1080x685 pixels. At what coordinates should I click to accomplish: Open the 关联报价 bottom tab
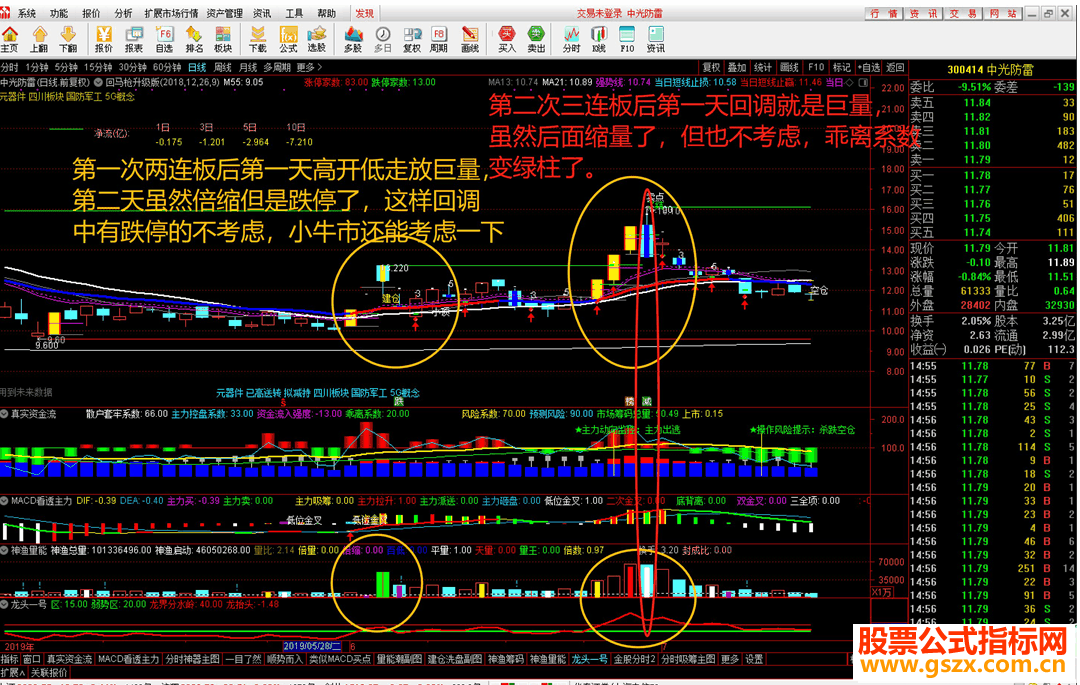[x=50, y=673]
